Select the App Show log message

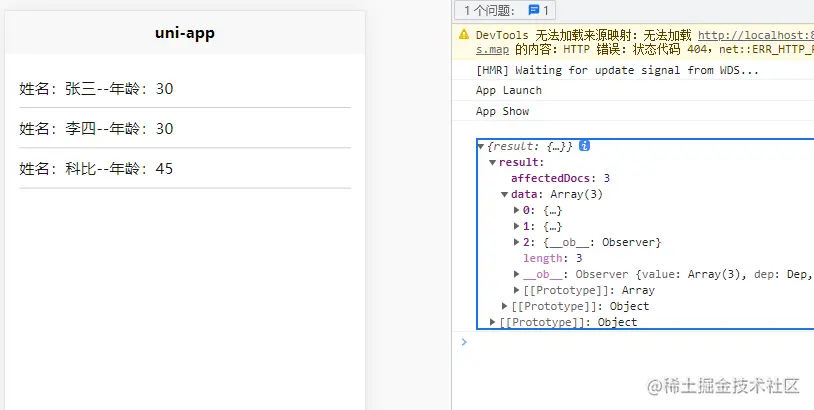[x=503, y=111]
